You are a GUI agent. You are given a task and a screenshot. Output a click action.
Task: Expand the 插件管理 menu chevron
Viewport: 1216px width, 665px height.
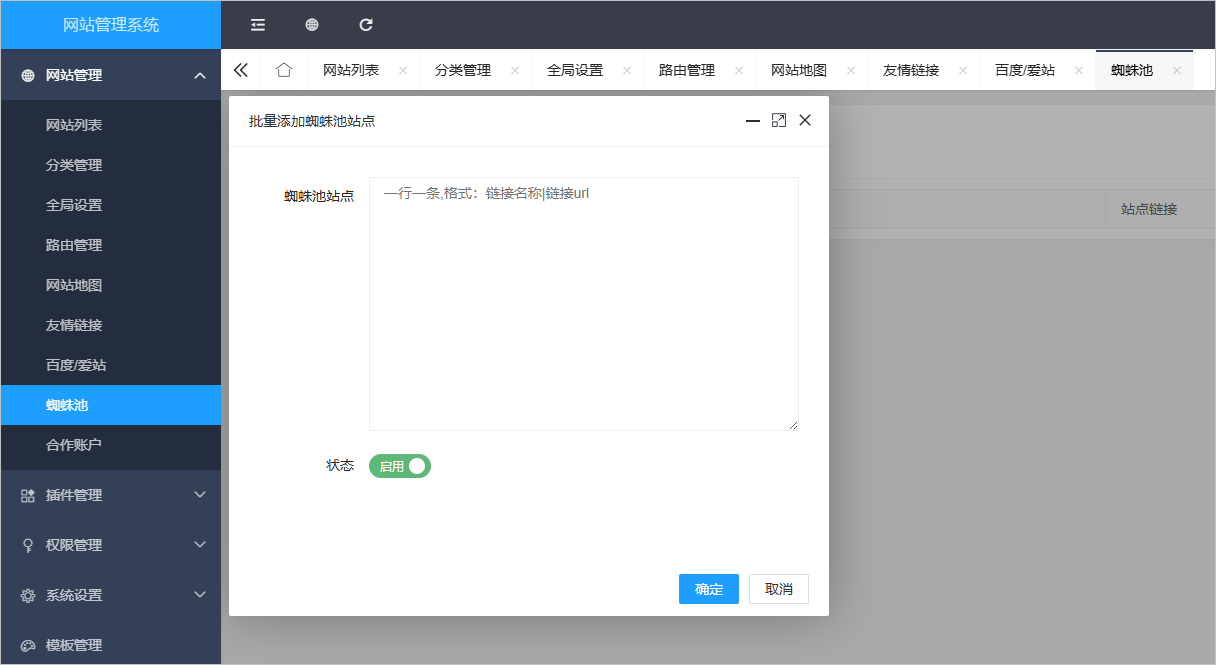click(x=200, y=495)
